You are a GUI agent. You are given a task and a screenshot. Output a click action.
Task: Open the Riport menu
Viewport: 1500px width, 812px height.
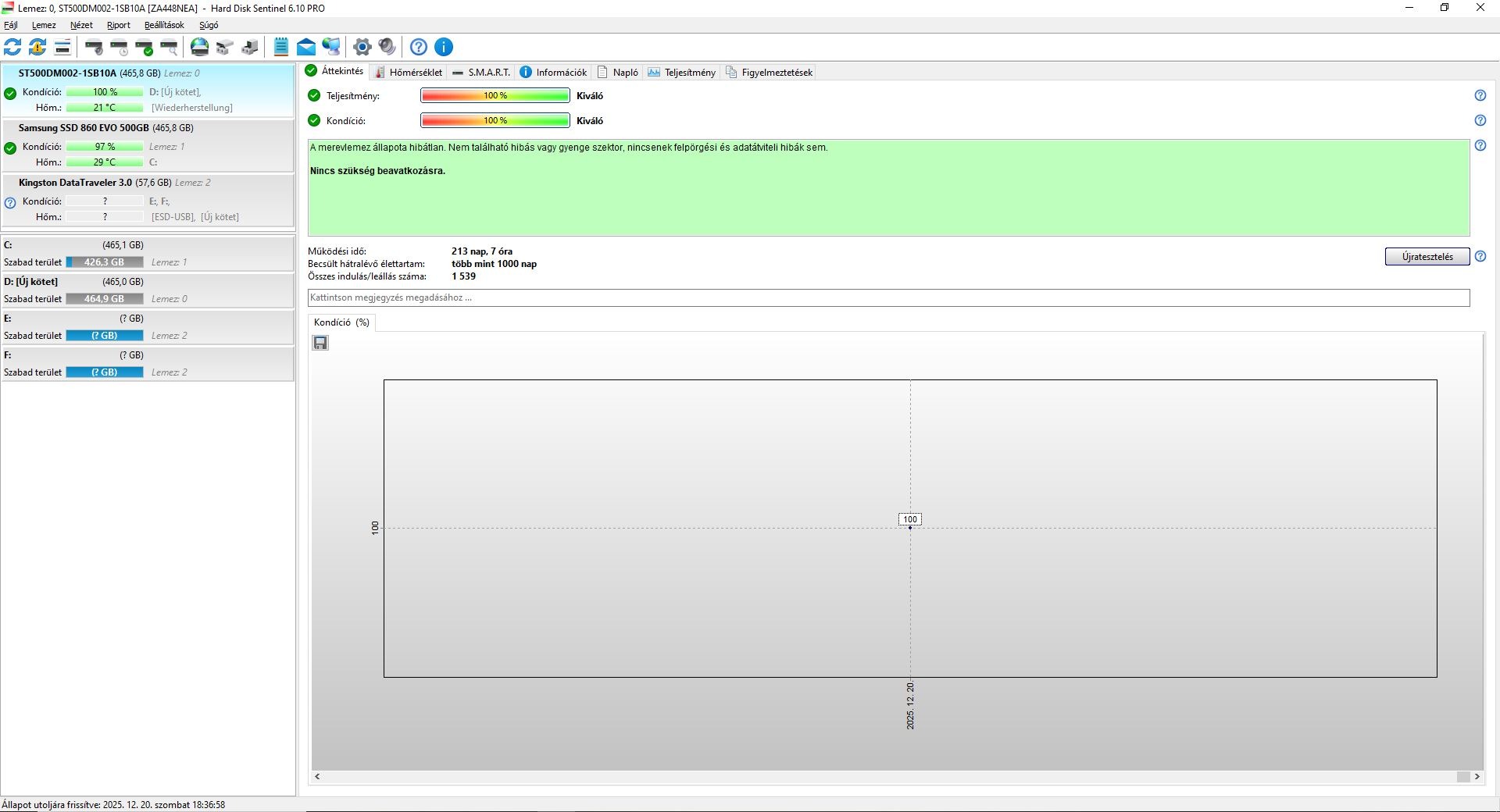coord(119,25)
